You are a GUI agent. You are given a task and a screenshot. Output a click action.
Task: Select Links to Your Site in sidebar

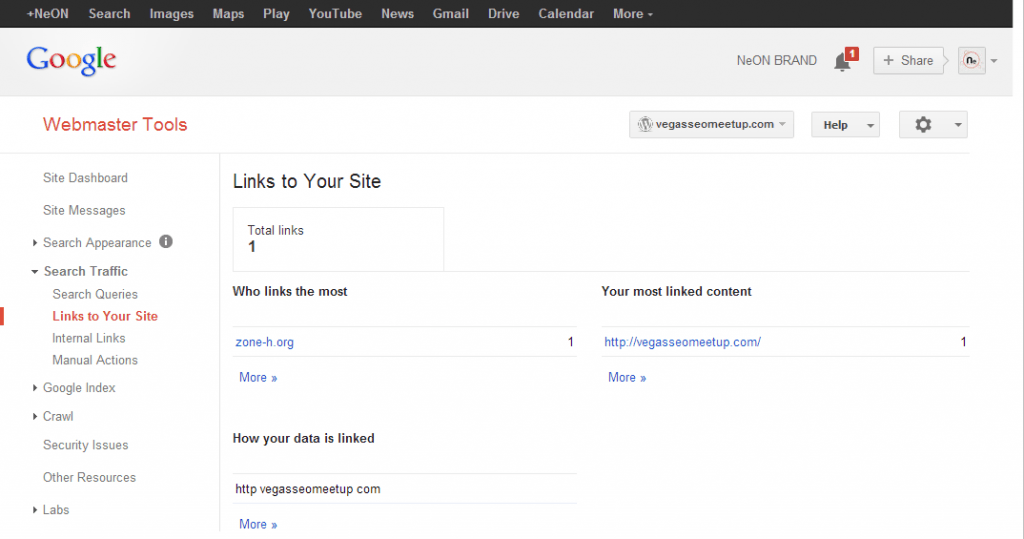tap(105, 316)
